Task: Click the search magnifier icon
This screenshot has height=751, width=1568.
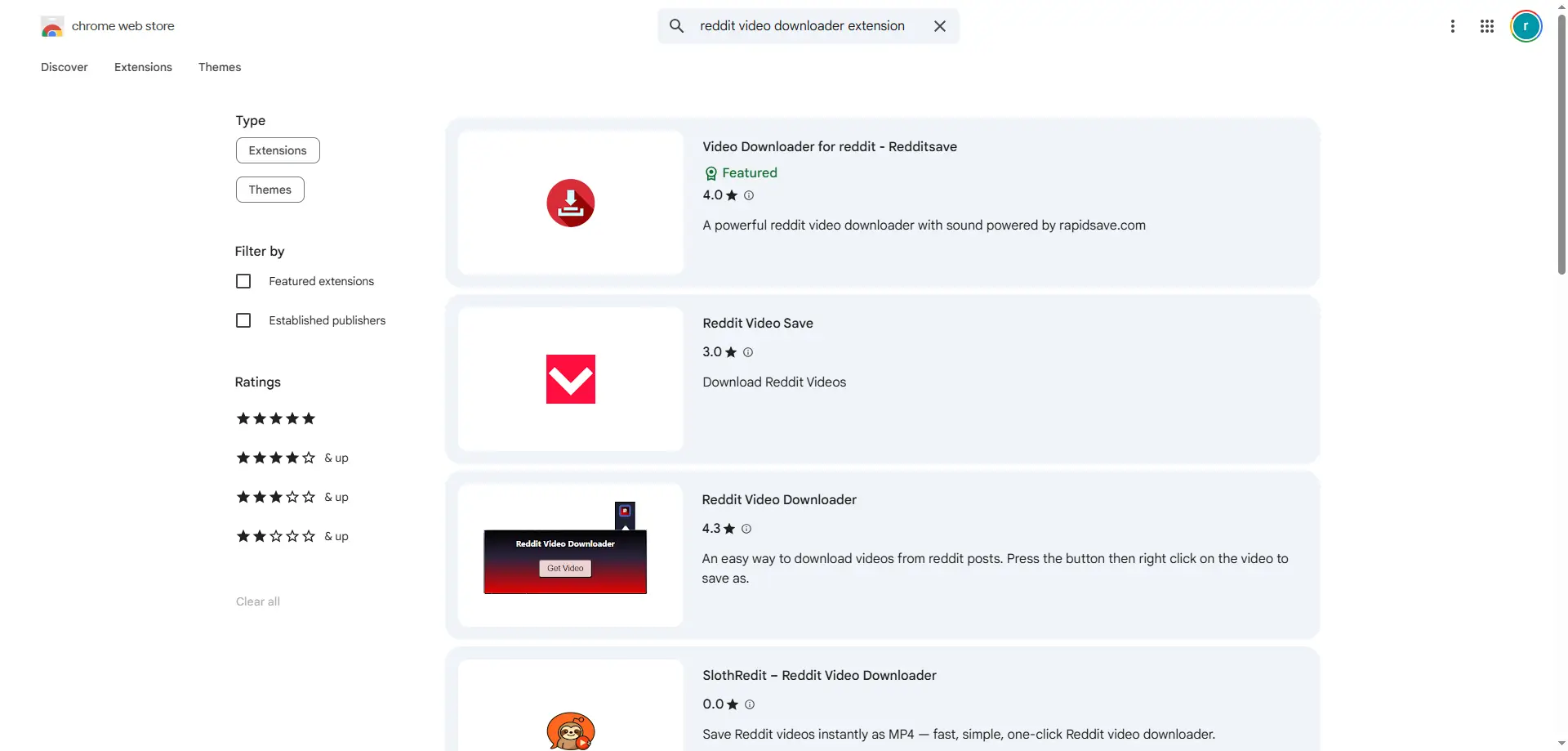Action: point(676,26)
